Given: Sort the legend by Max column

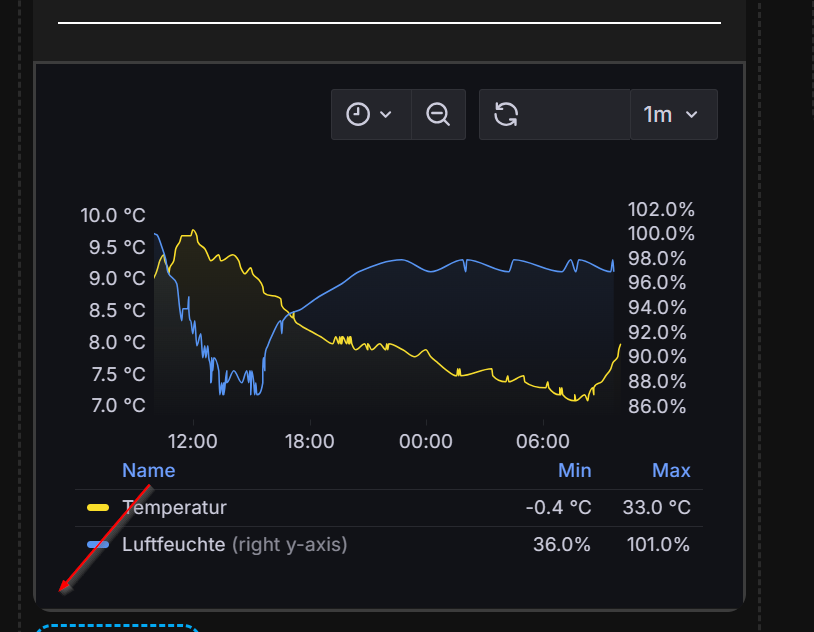Looking at the screenshot, I should tap(671, 470).
